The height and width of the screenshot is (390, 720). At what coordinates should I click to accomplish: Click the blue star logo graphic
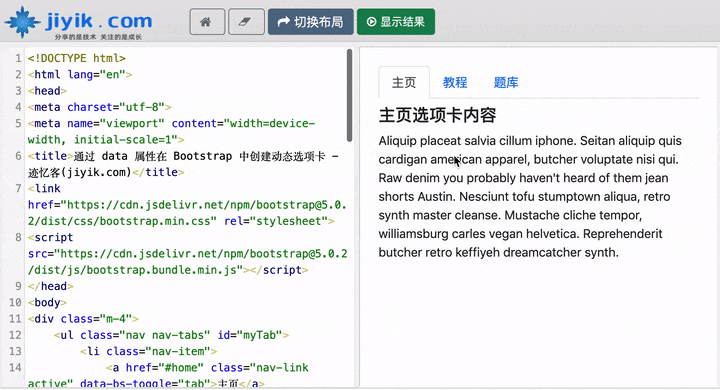tap(22, 22)
